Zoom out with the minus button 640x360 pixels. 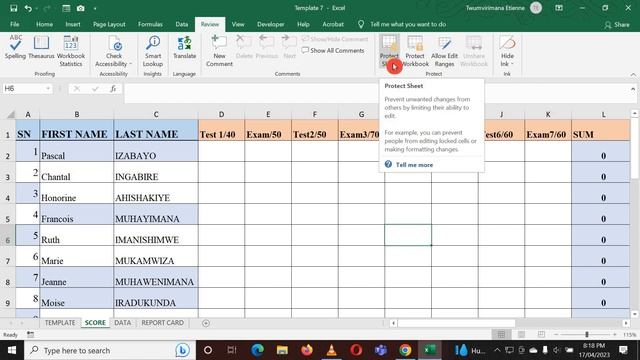[x=556, y=335]
